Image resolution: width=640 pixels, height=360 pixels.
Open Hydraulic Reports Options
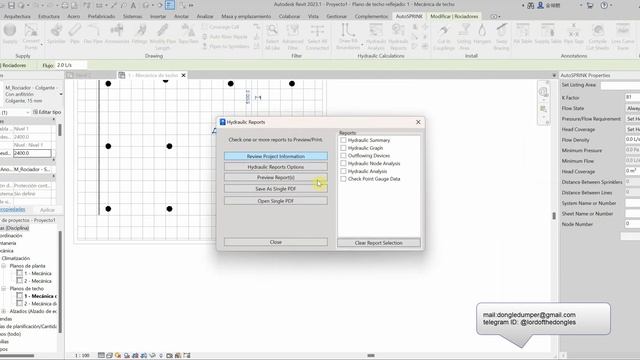click(276, 167)
